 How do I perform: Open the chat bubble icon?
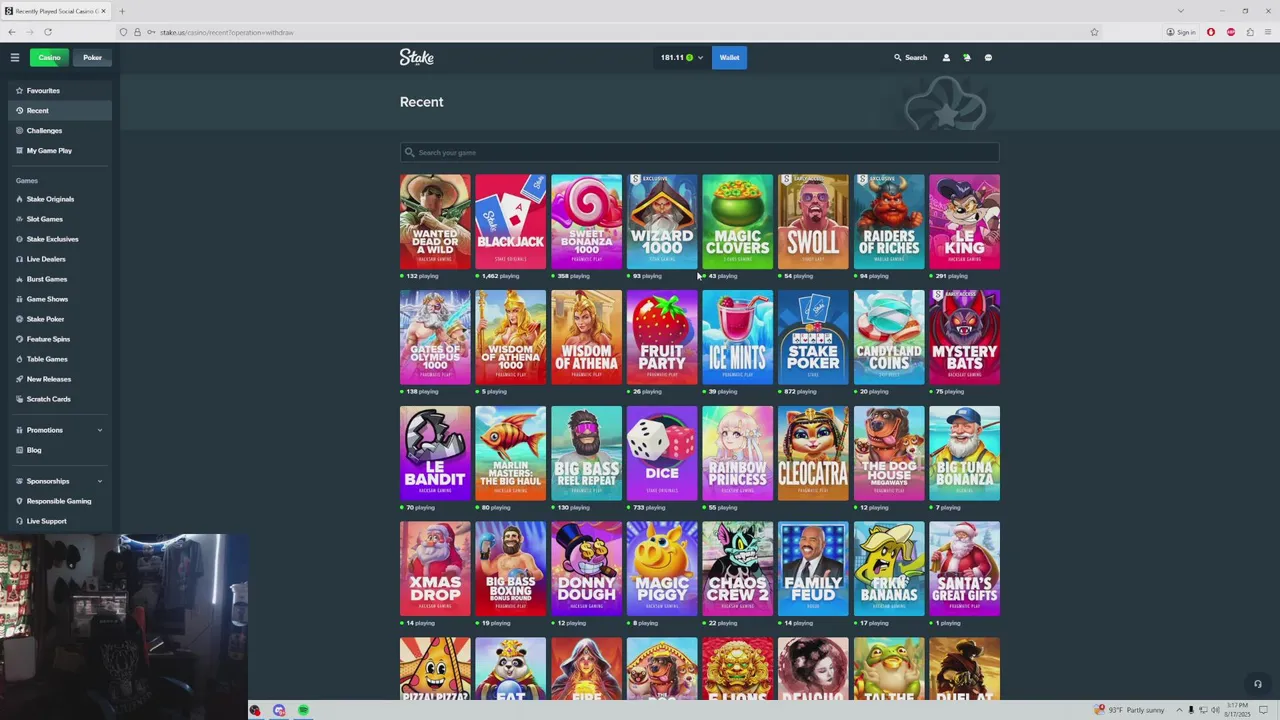pos(988,58)
